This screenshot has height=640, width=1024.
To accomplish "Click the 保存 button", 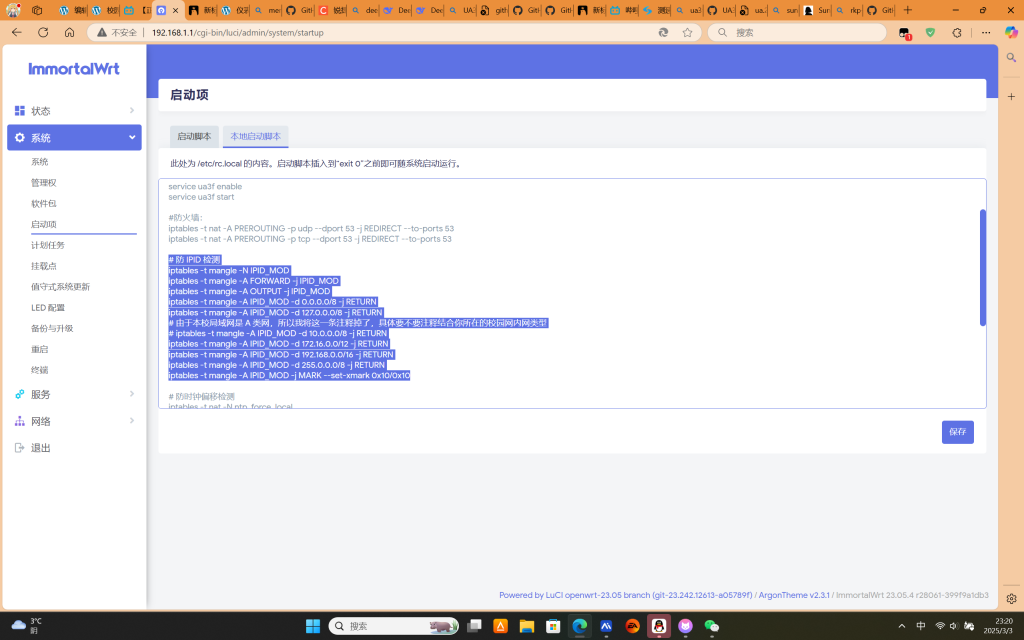I will (957, 432).
